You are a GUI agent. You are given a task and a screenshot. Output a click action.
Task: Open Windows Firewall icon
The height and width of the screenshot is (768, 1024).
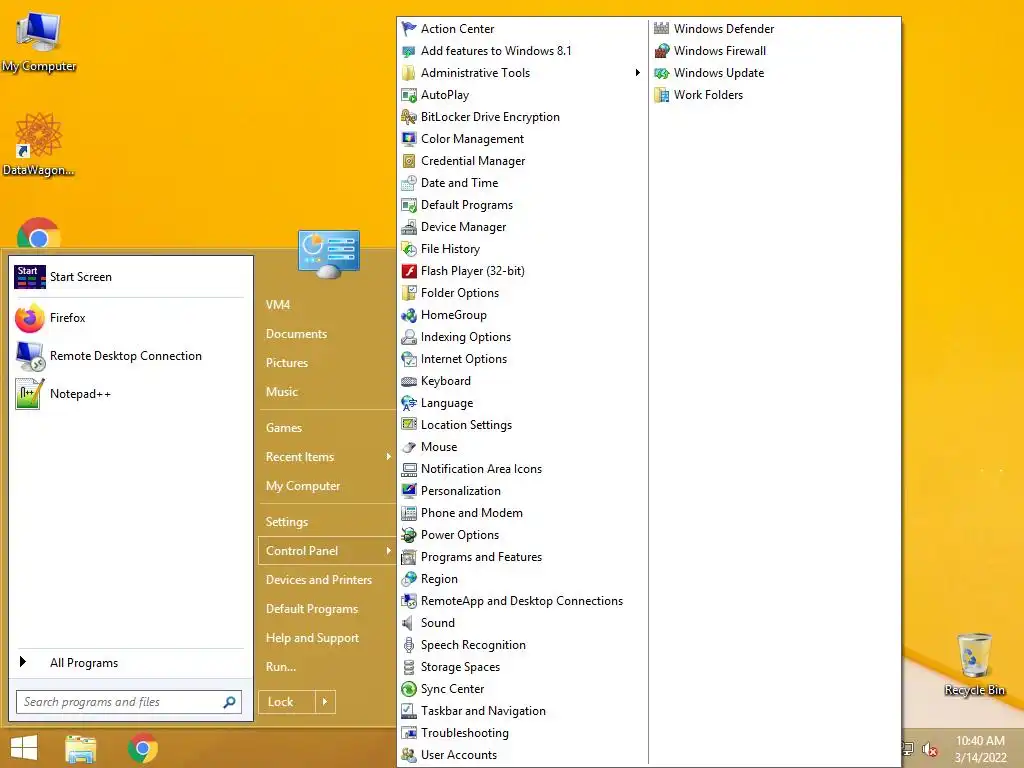click(662, 51)
